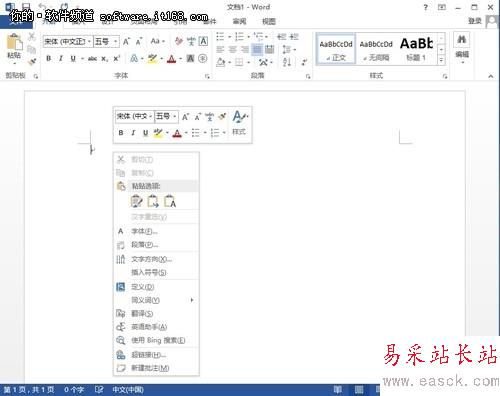Clear all formatting using the ribbon eraser icon
Viewport: 500px width, 396px height.
point(179,41)
